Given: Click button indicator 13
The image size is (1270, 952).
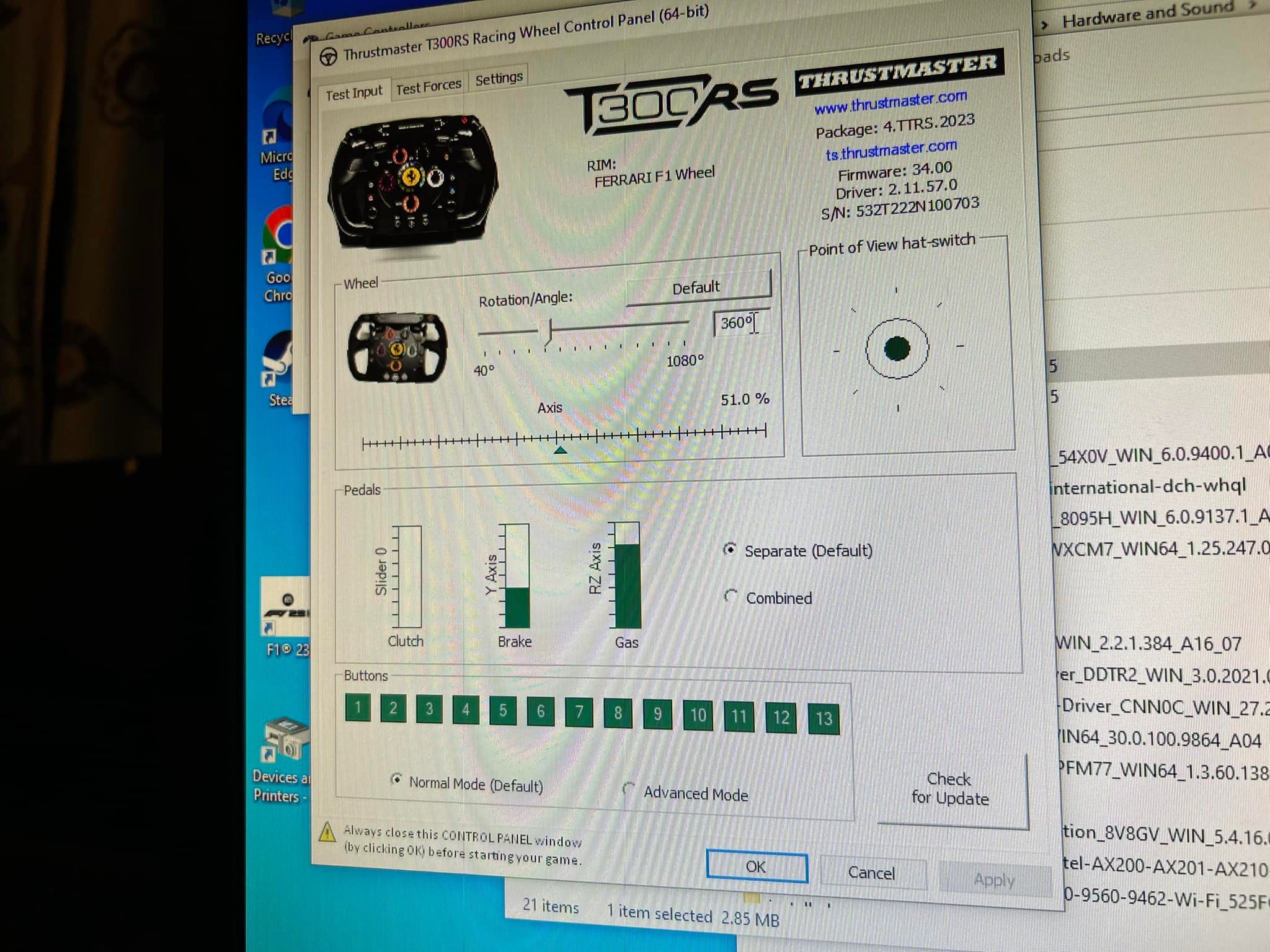Looking at the screenshot, I should click(x=824, y=719).
